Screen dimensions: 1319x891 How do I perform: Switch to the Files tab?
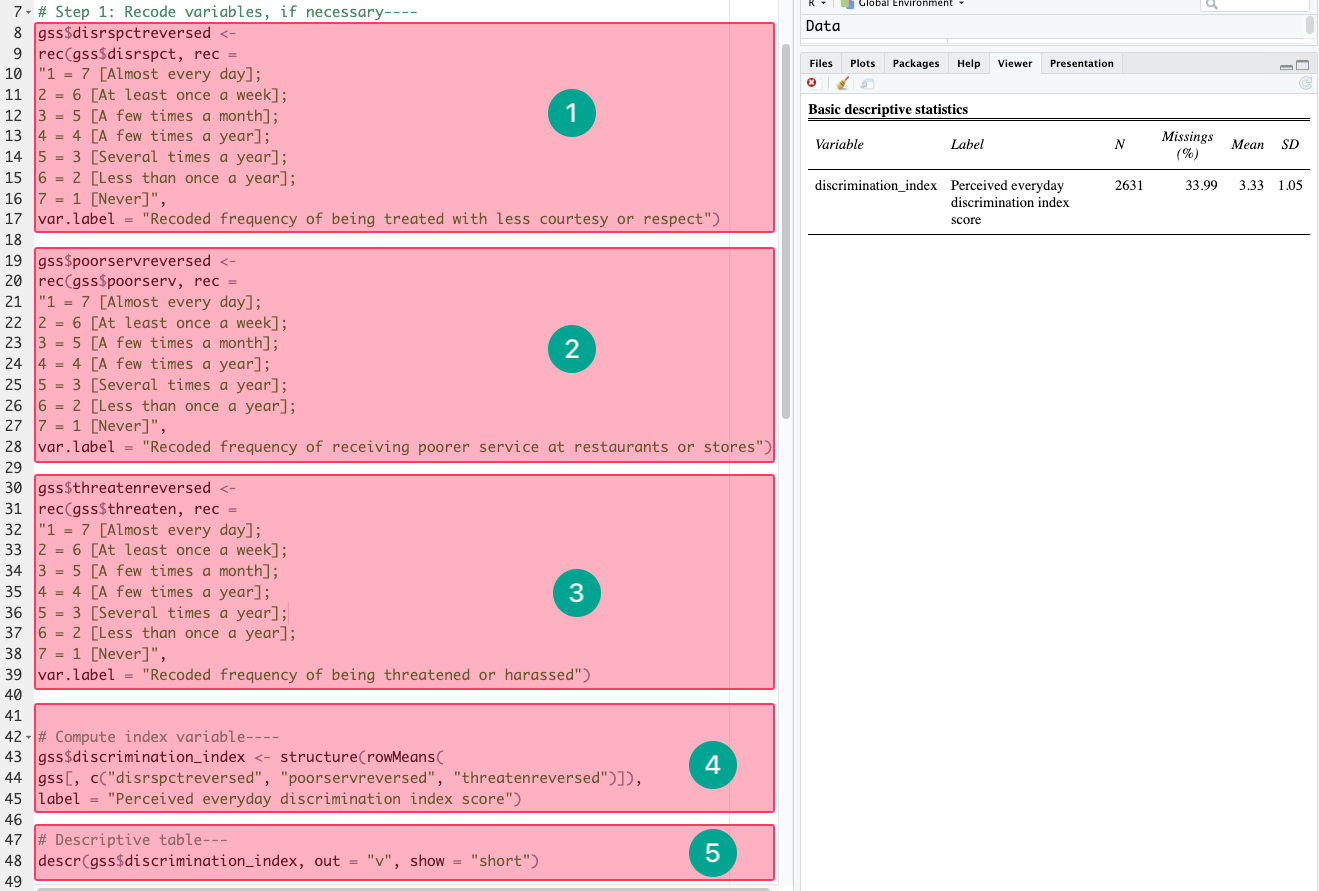(821, 64)
